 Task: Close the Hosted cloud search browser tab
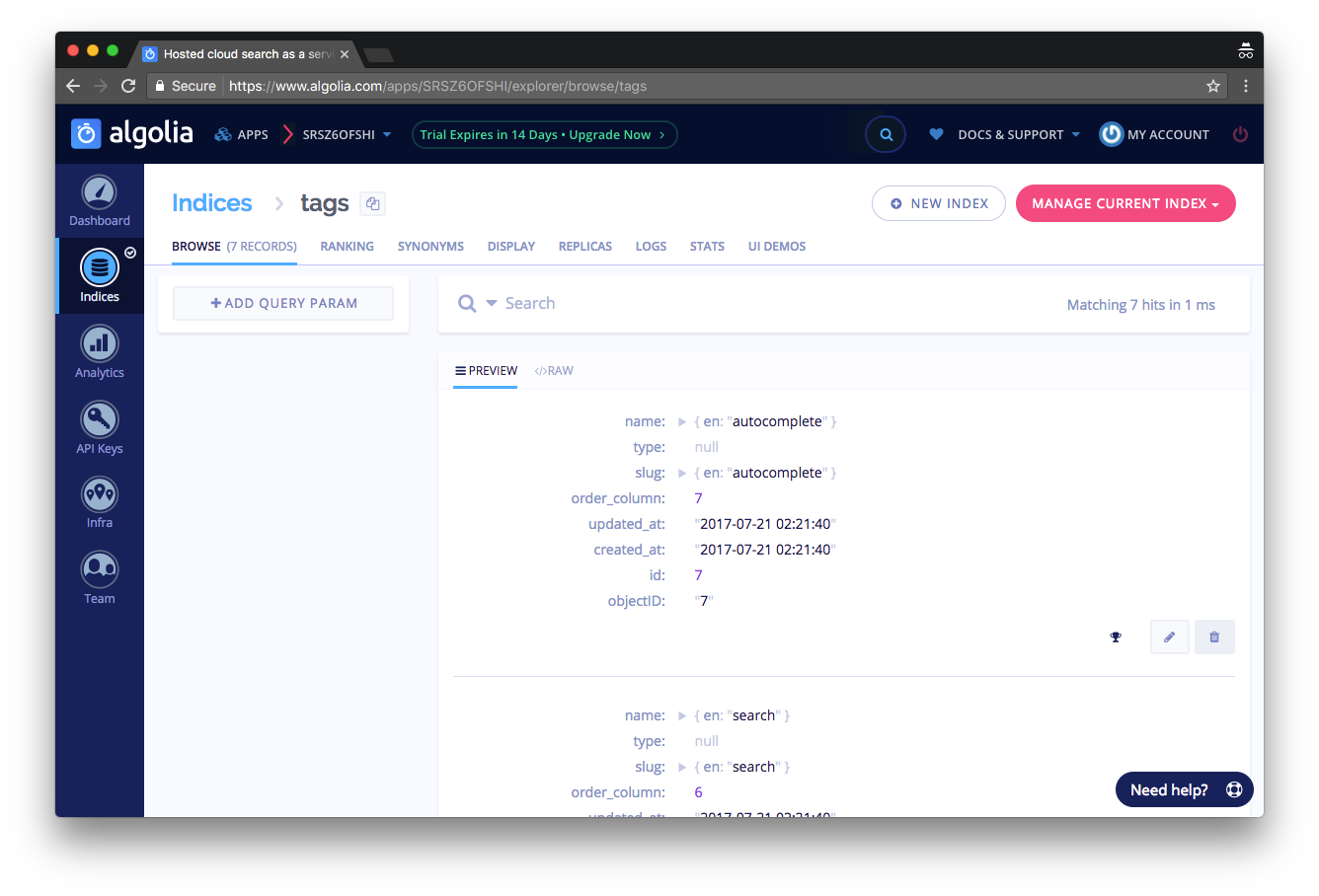click(345, 54)
